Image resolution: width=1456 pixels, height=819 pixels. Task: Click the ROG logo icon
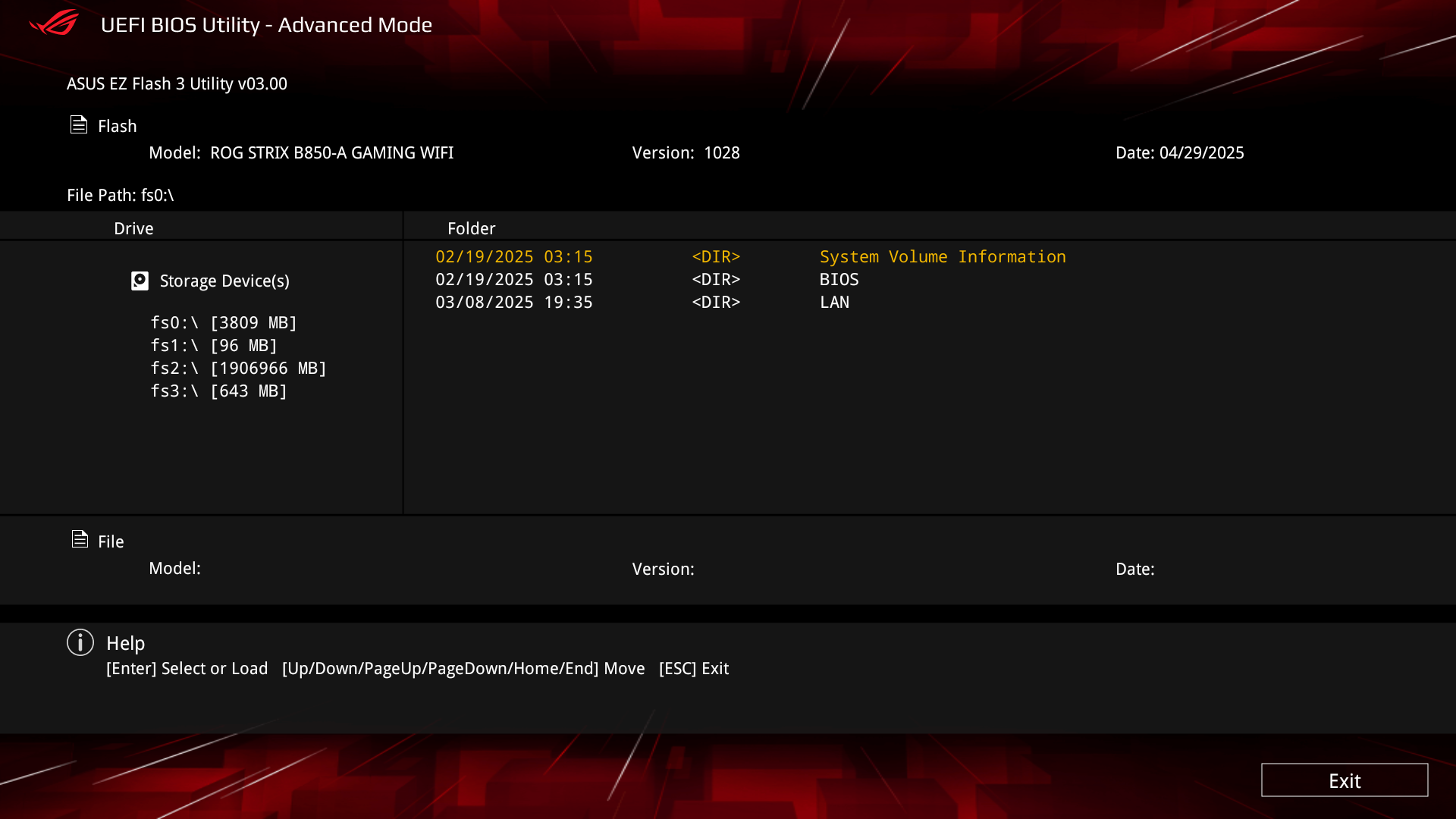54,23
